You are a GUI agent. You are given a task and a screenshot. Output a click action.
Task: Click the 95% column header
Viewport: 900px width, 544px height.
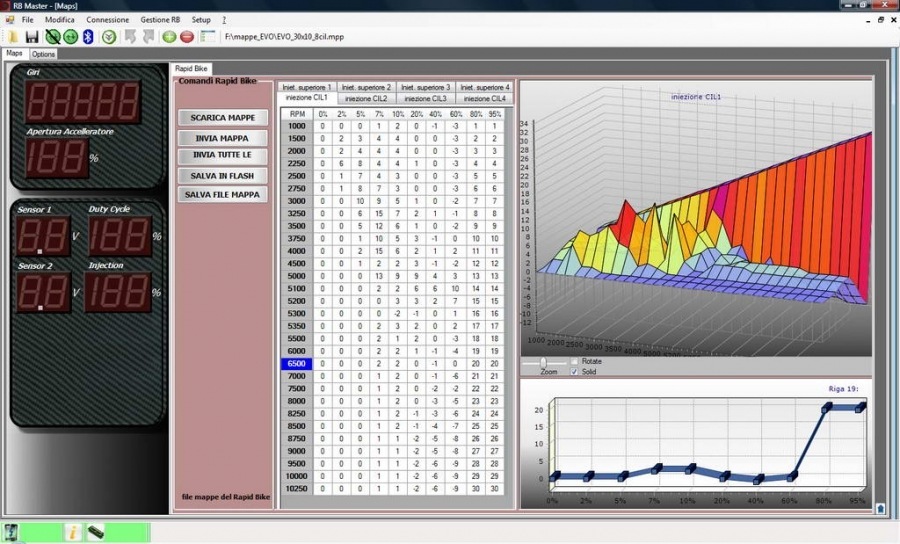(x=494, y=114)
